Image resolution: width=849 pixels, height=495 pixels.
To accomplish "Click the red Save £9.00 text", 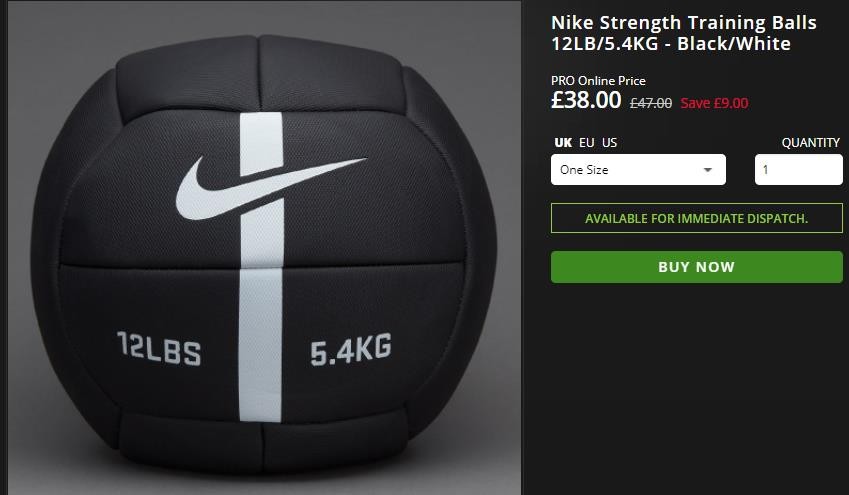I will coord(714,103).
